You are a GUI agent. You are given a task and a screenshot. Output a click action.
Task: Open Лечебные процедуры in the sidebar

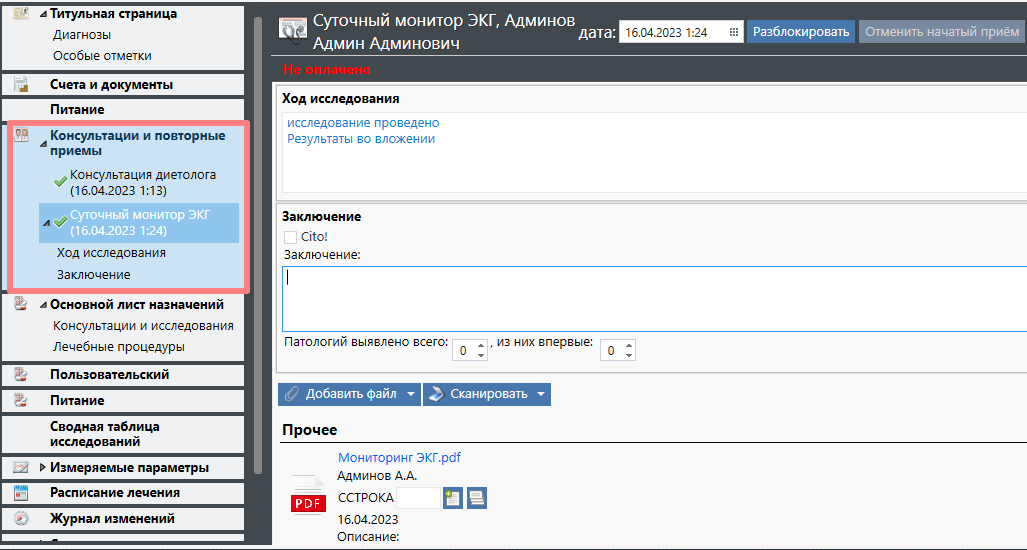[118, 347]
